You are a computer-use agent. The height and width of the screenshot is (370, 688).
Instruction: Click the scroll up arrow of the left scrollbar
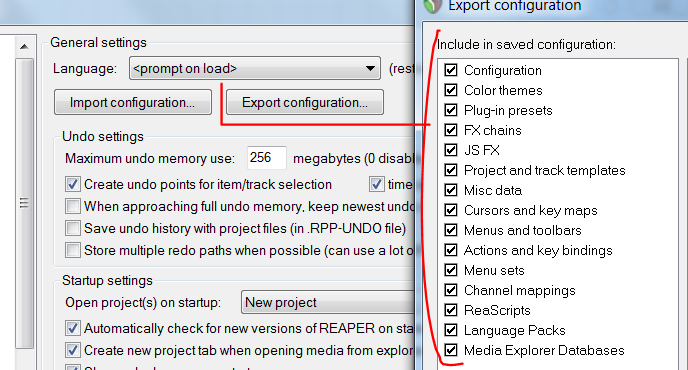25,46
